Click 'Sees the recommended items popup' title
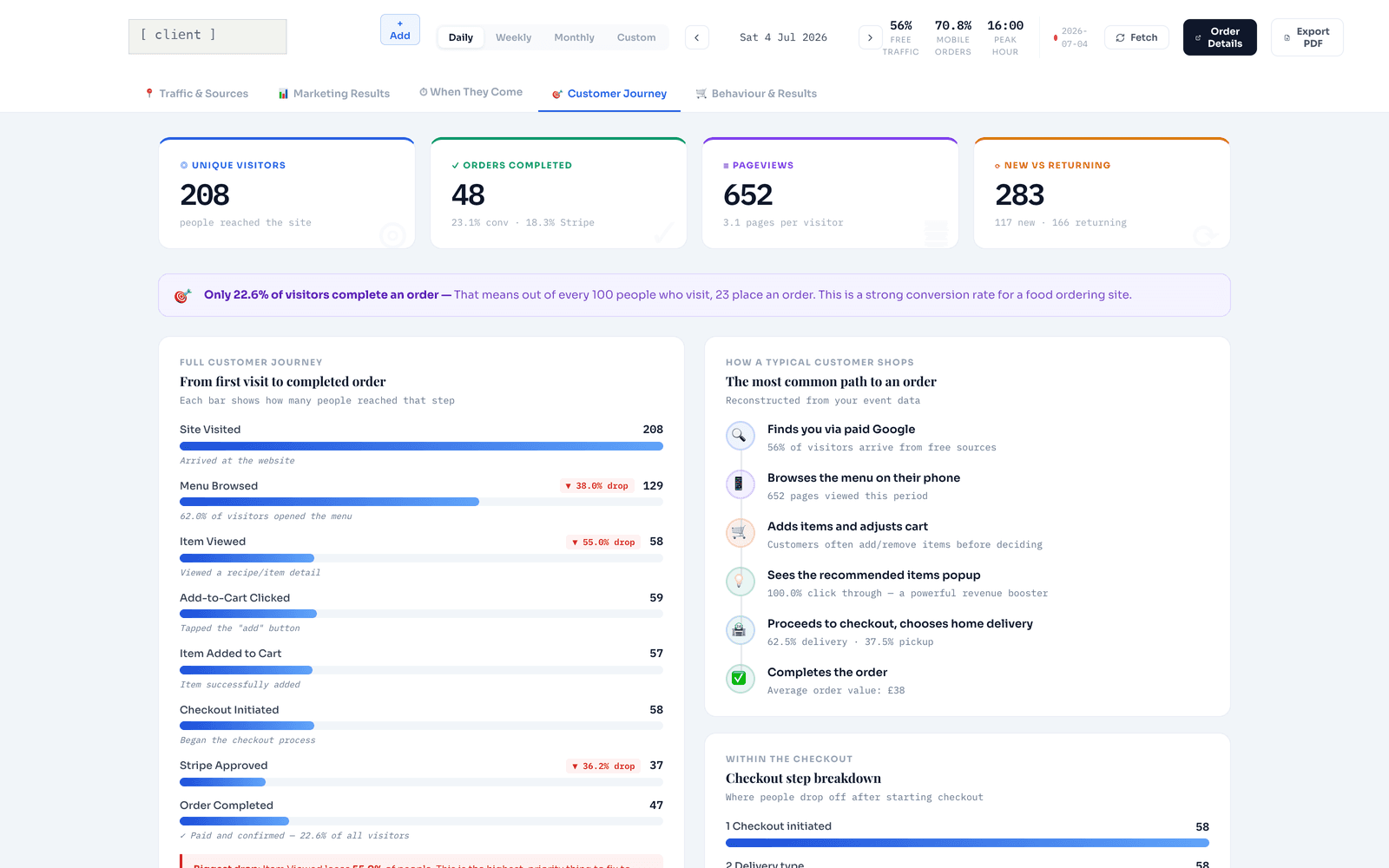The height and width of the screenshot is (868, 1389). 873,575
